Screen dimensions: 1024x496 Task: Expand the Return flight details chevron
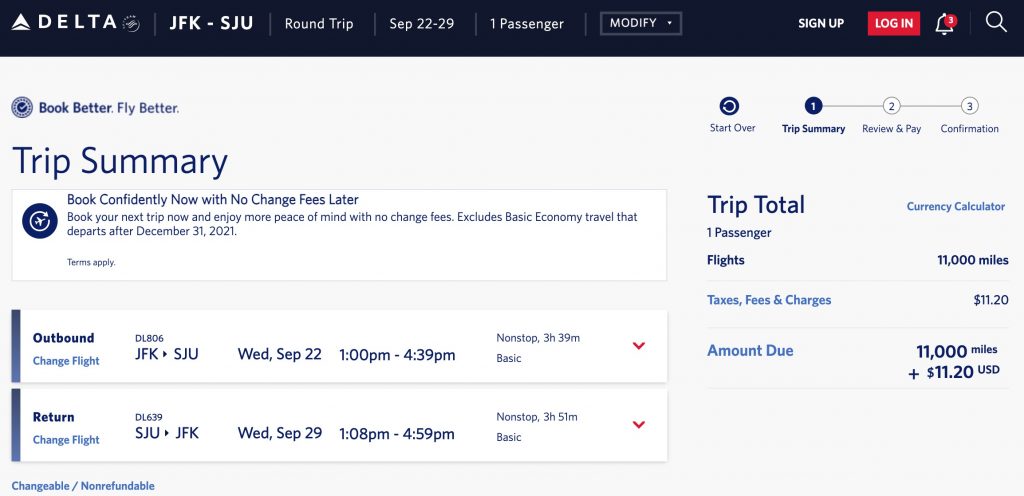click(639, 425)
